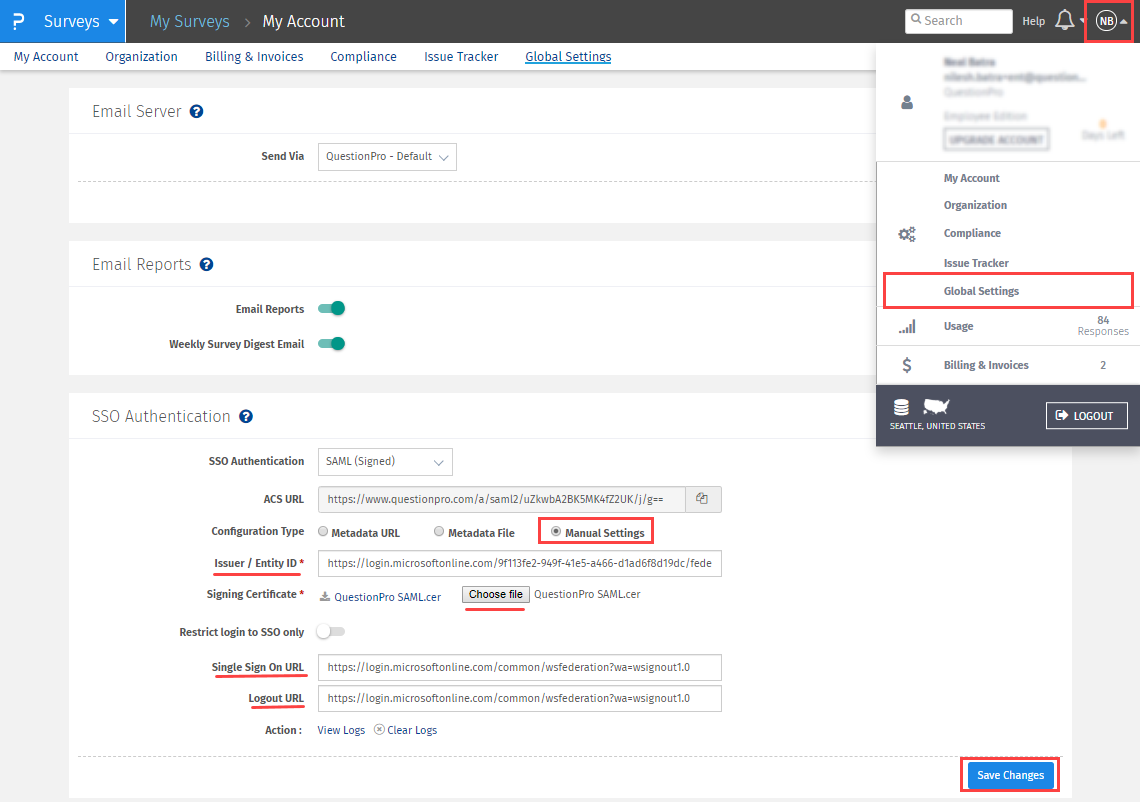Click the download icon beside QuestionPro SAML.cer
Screen dimensions: 1140x802
[x=325, y=597]
